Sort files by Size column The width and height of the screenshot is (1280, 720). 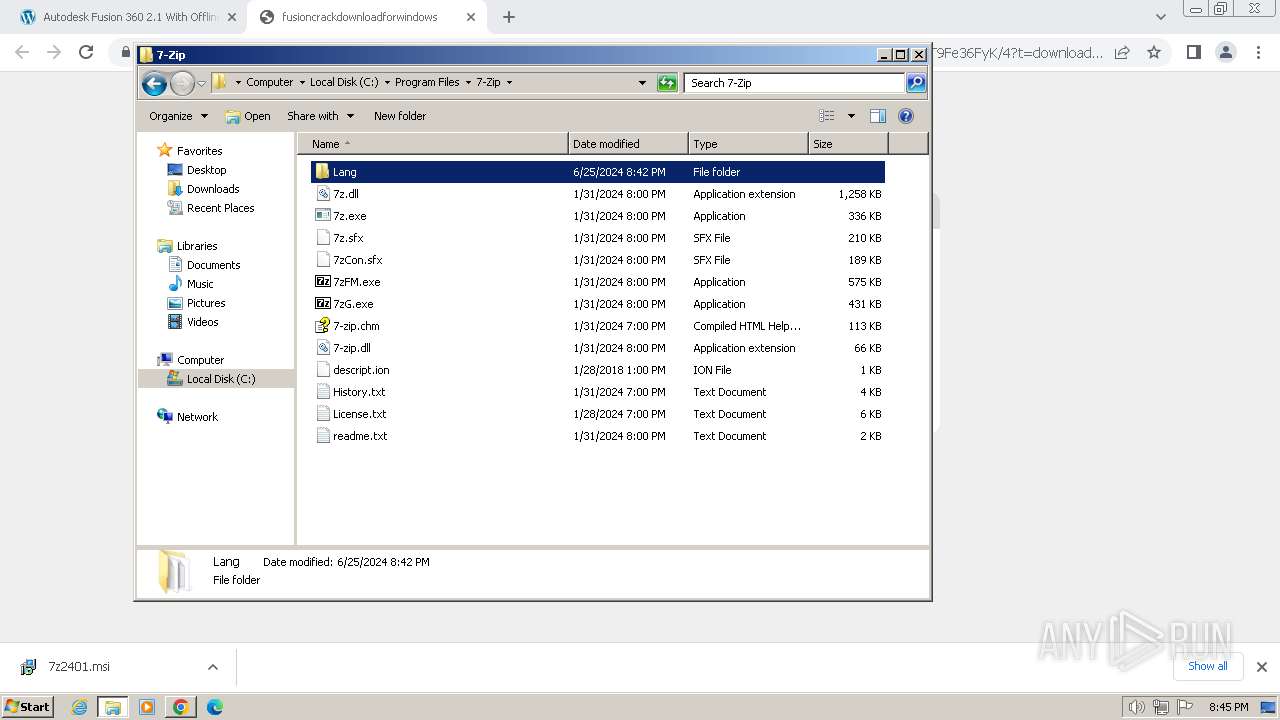point(848,144)
